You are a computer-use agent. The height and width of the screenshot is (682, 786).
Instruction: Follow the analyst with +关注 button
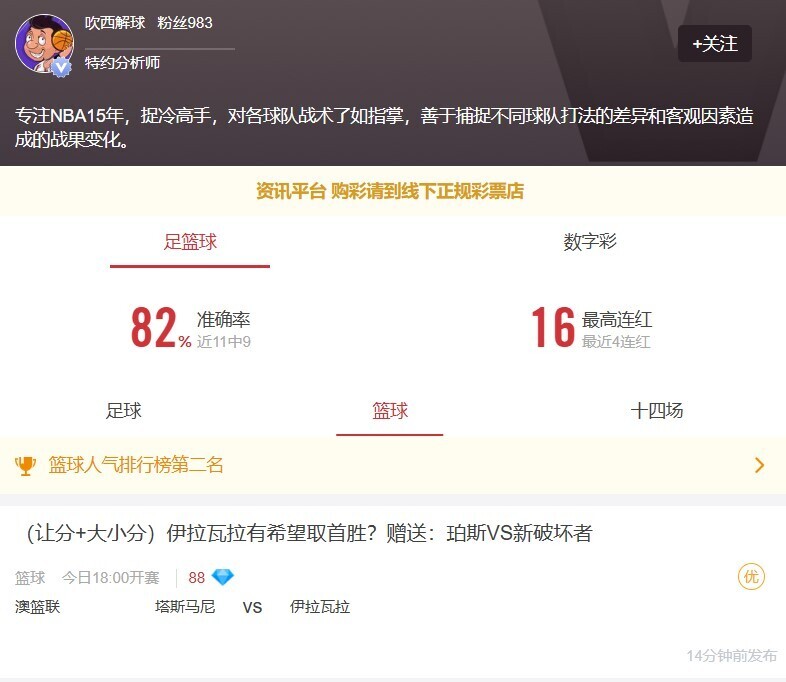point(714,44)
